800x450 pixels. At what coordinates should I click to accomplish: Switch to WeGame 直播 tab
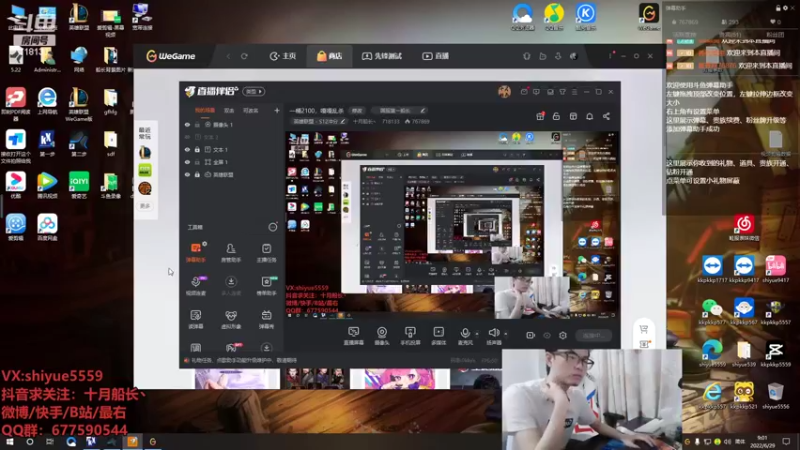point(435,56)
